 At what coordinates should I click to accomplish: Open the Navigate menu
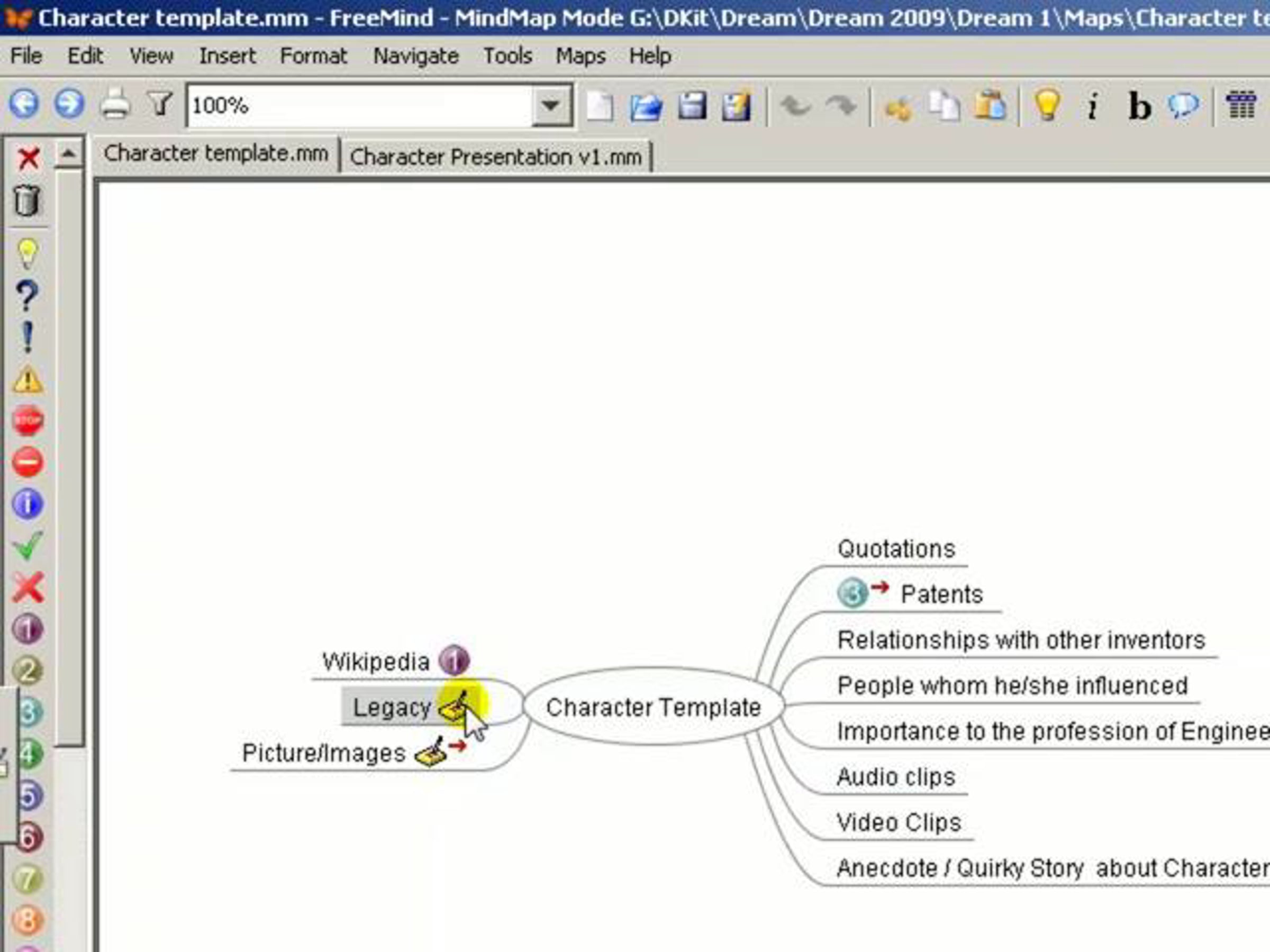(x=416, y=56)
